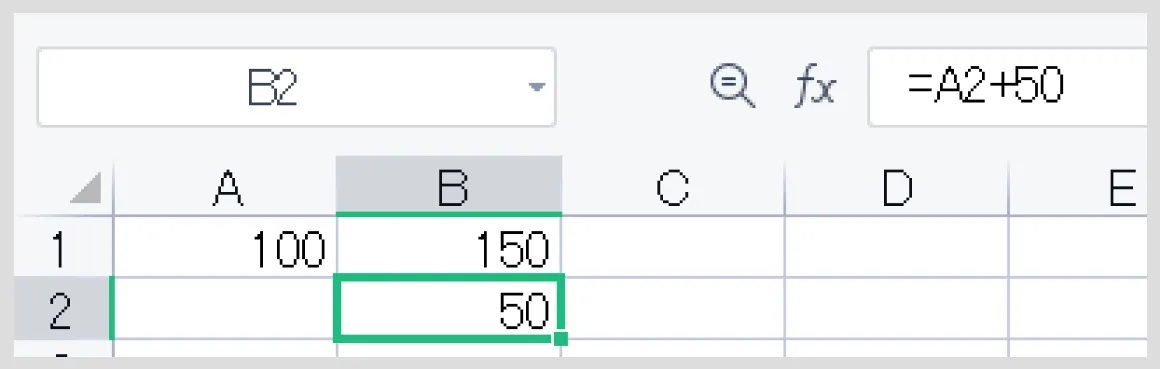This screenshot has width=1160, height=369.
Task: Select column A header
Action: pos(225,186)
